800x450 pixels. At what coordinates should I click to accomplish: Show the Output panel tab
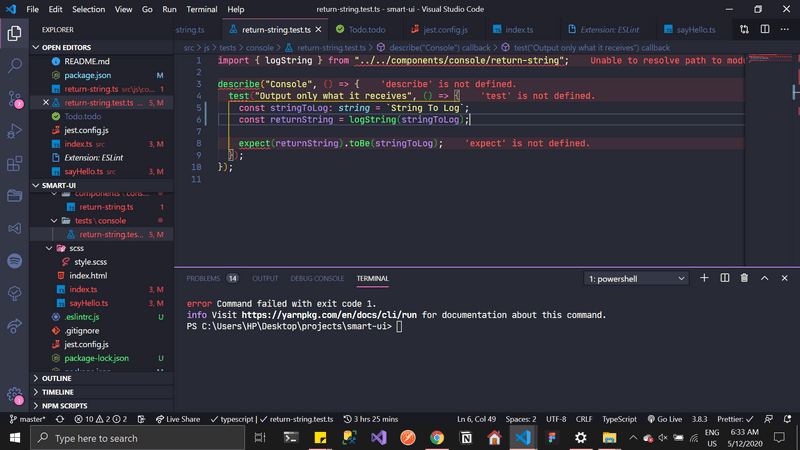click(265, 278)
